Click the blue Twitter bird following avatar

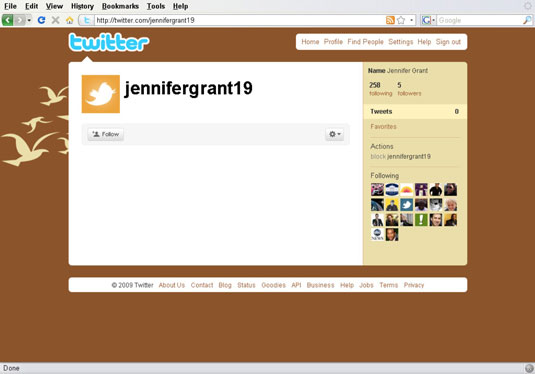[x=406, y=205]
